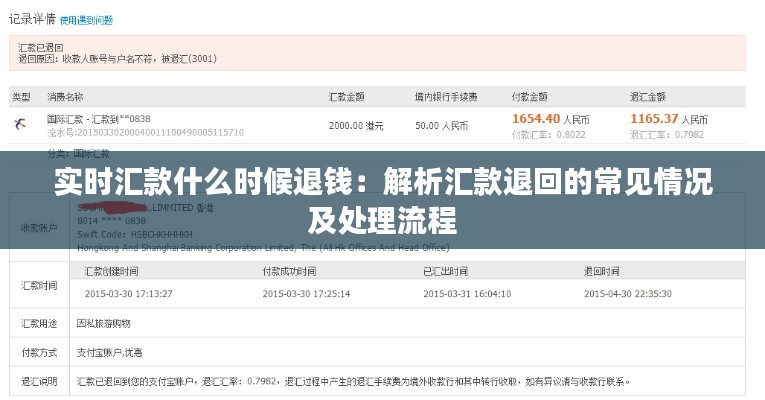
Task: Click the 支付宝账户 payment method value
Action: coord(109,352)
